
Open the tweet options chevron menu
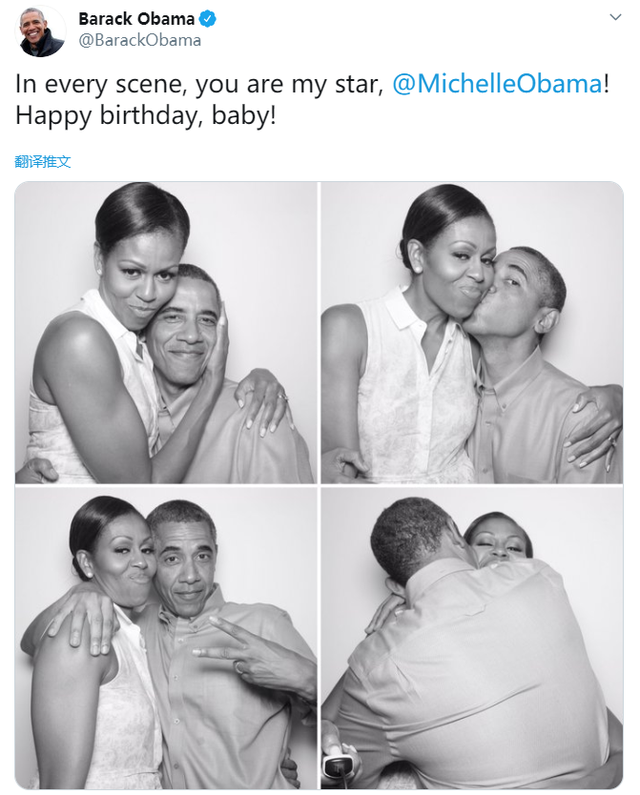[x=614, y=19]
